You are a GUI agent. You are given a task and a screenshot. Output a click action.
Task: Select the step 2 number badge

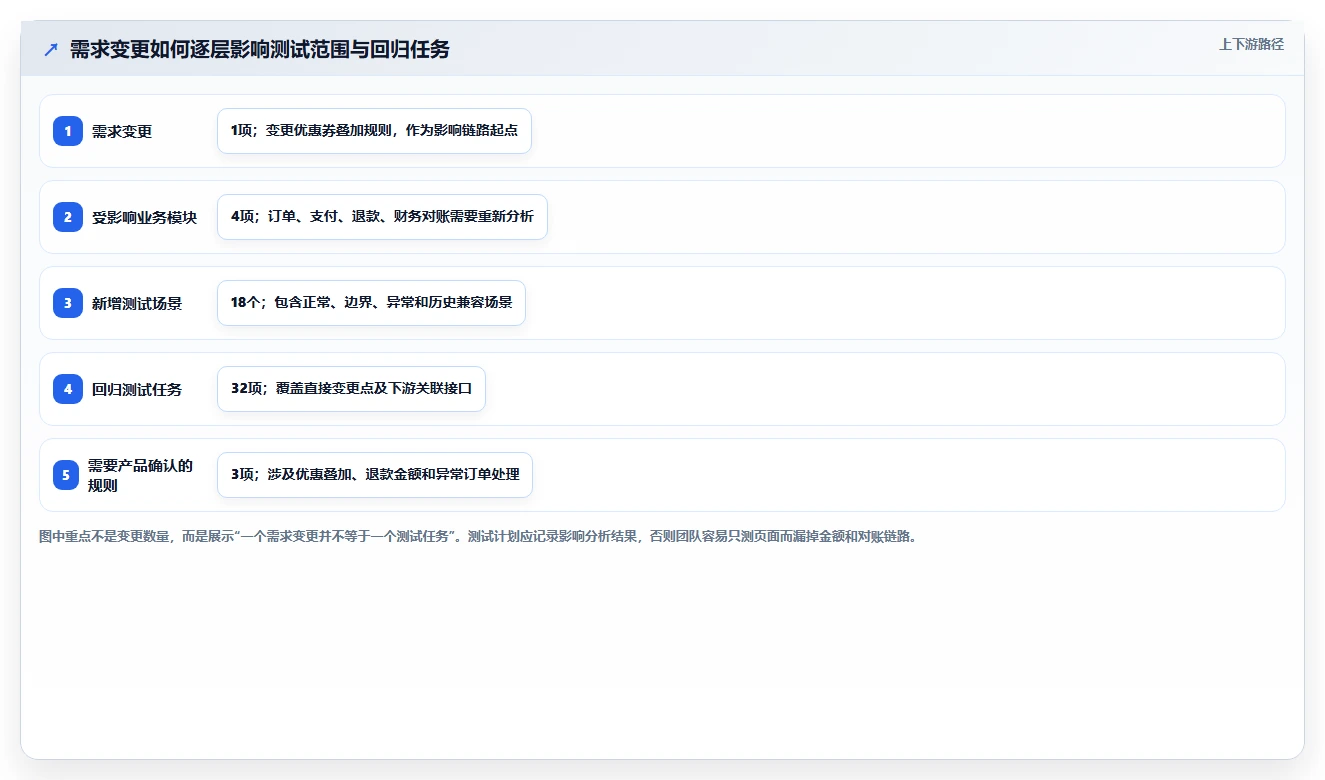click(68, 217)
